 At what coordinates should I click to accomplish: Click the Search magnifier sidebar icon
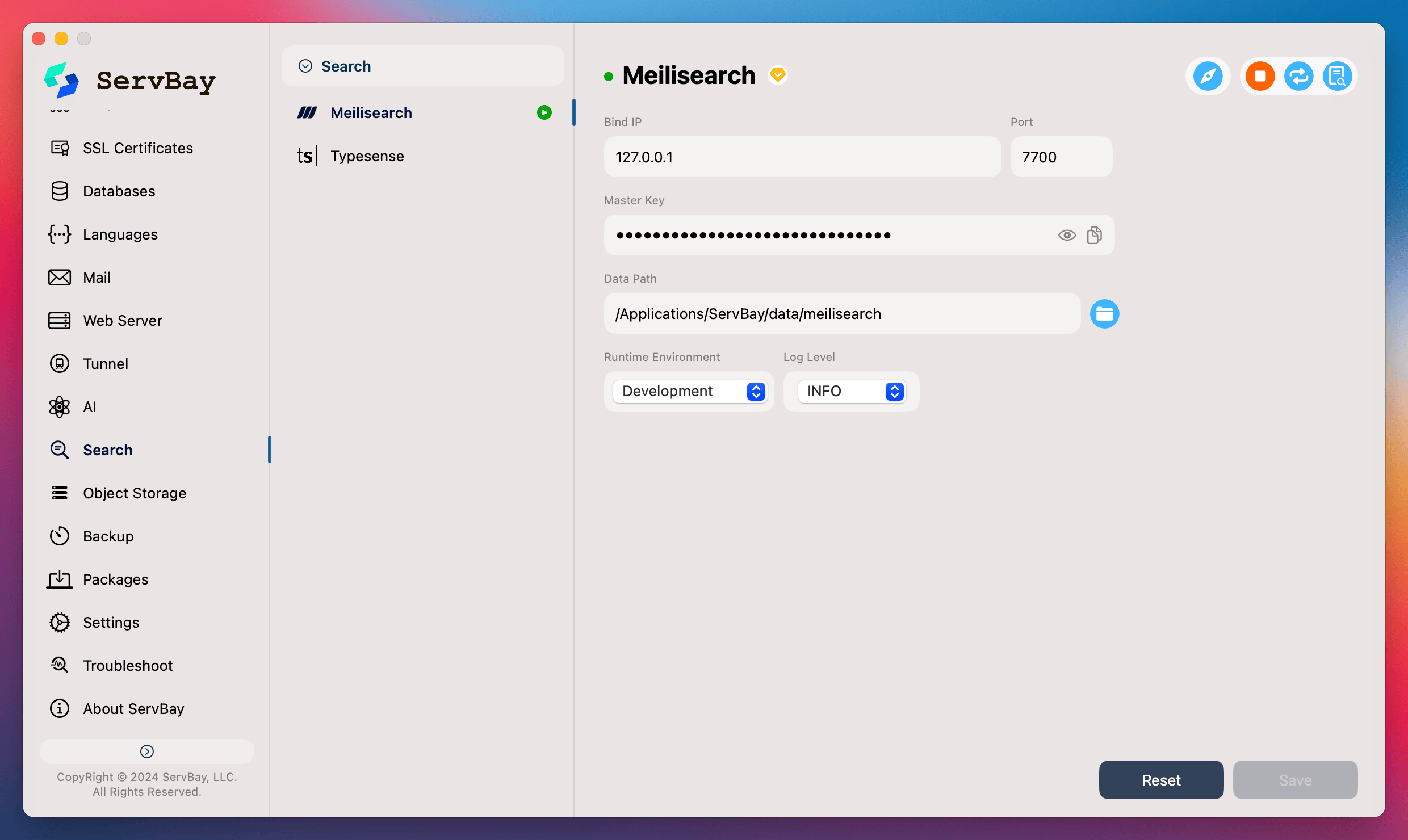pyautogui.click(x=60, y=450)
